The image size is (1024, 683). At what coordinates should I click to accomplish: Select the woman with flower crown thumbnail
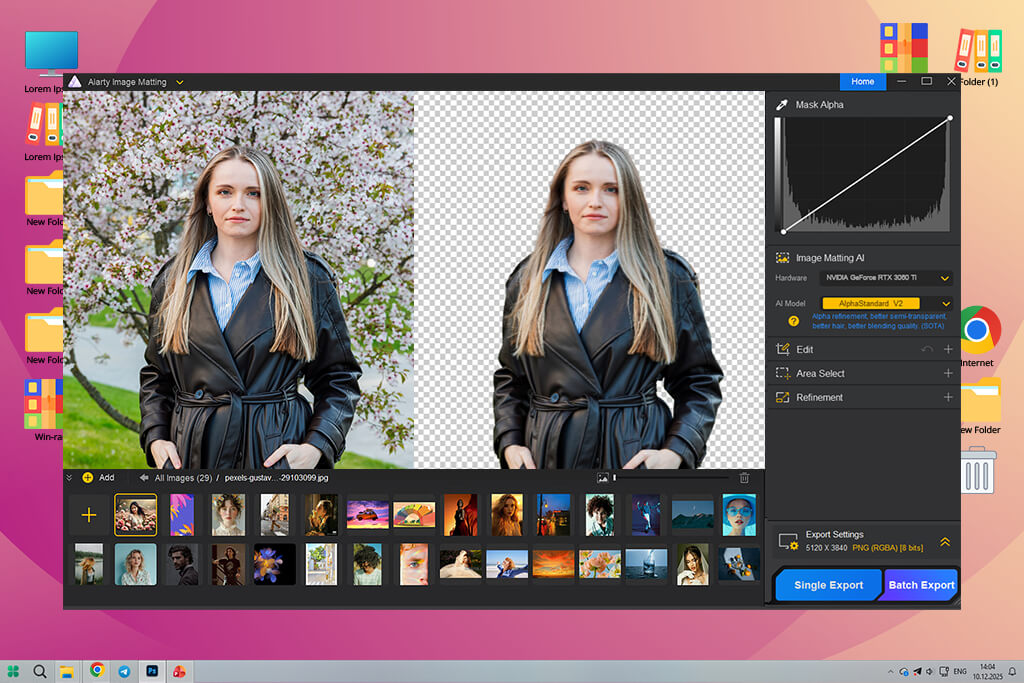click(229, 515)
